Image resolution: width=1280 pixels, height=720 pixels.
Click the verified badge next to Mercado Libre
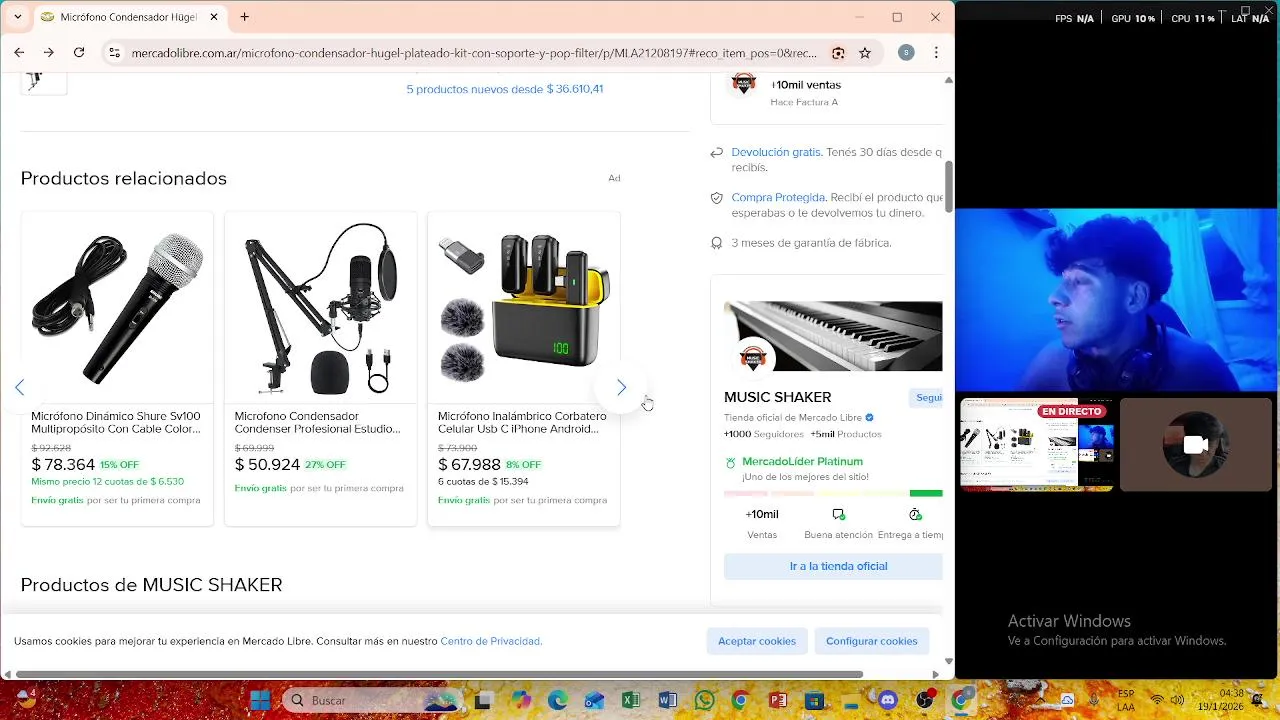pyautogui.click(x=869, y=418)
